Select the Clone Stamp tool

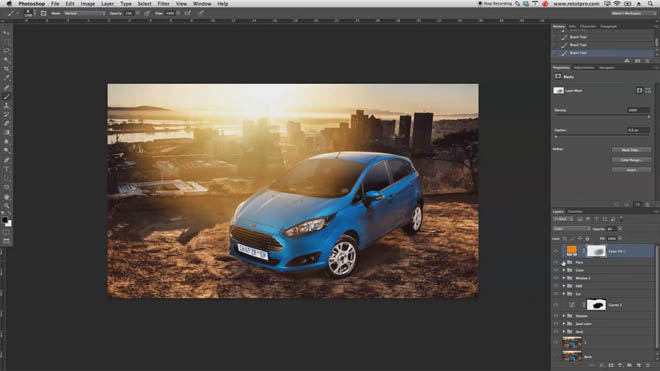[x=6, y=106]
